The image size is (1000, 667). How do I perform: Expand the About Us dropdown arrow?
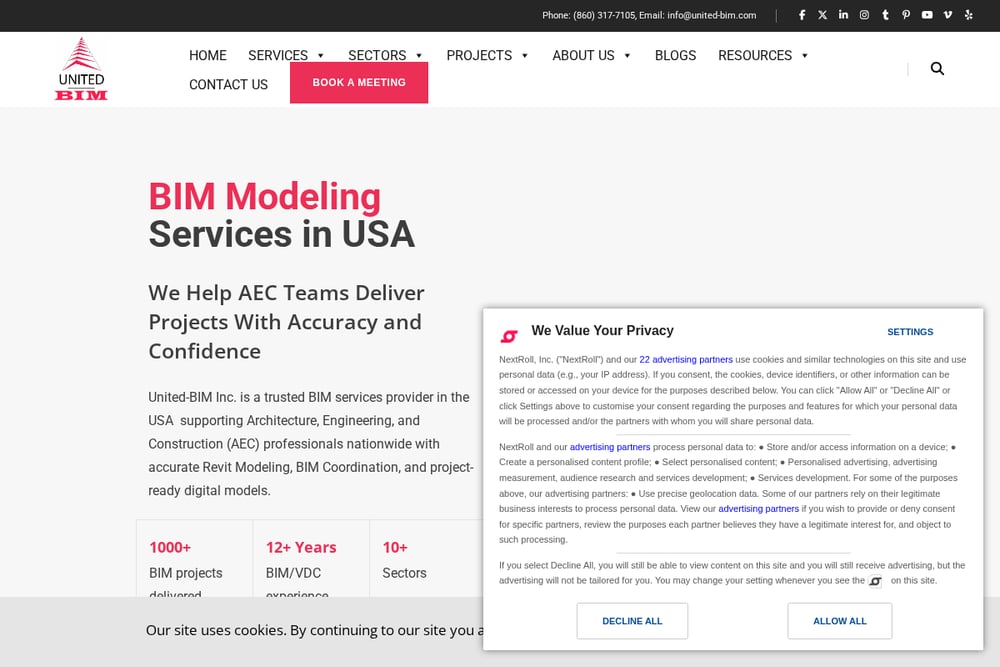[628, 55]
